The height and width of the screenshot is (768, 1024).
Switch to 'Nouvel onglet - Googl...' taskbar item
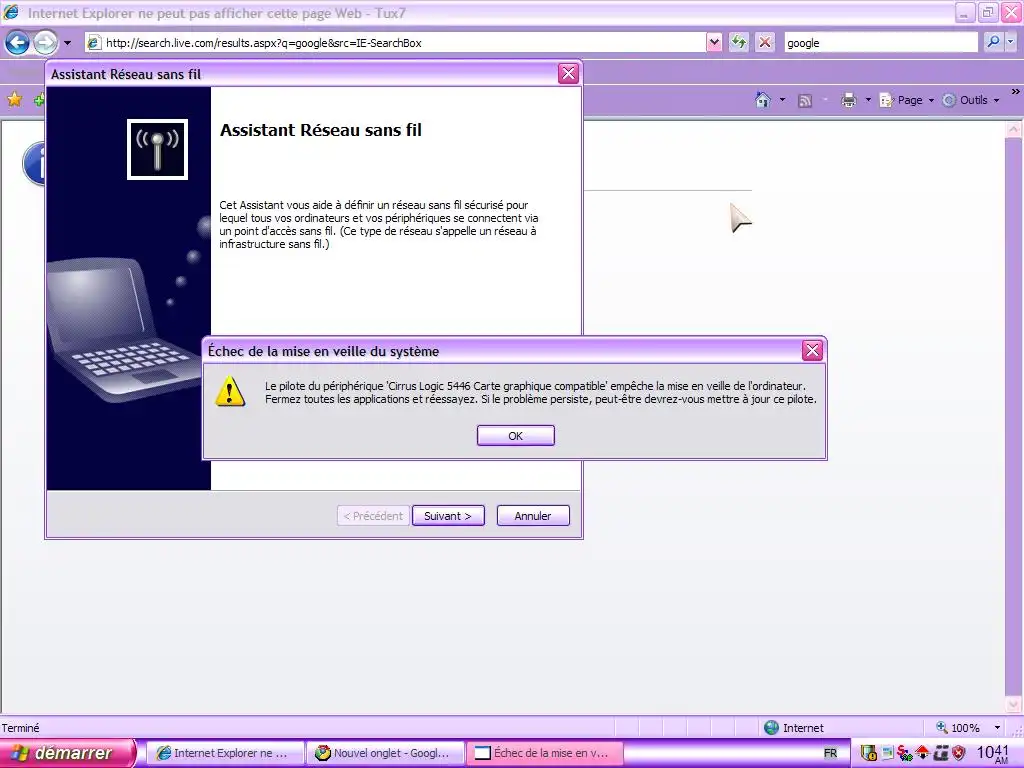click(385, 753)
